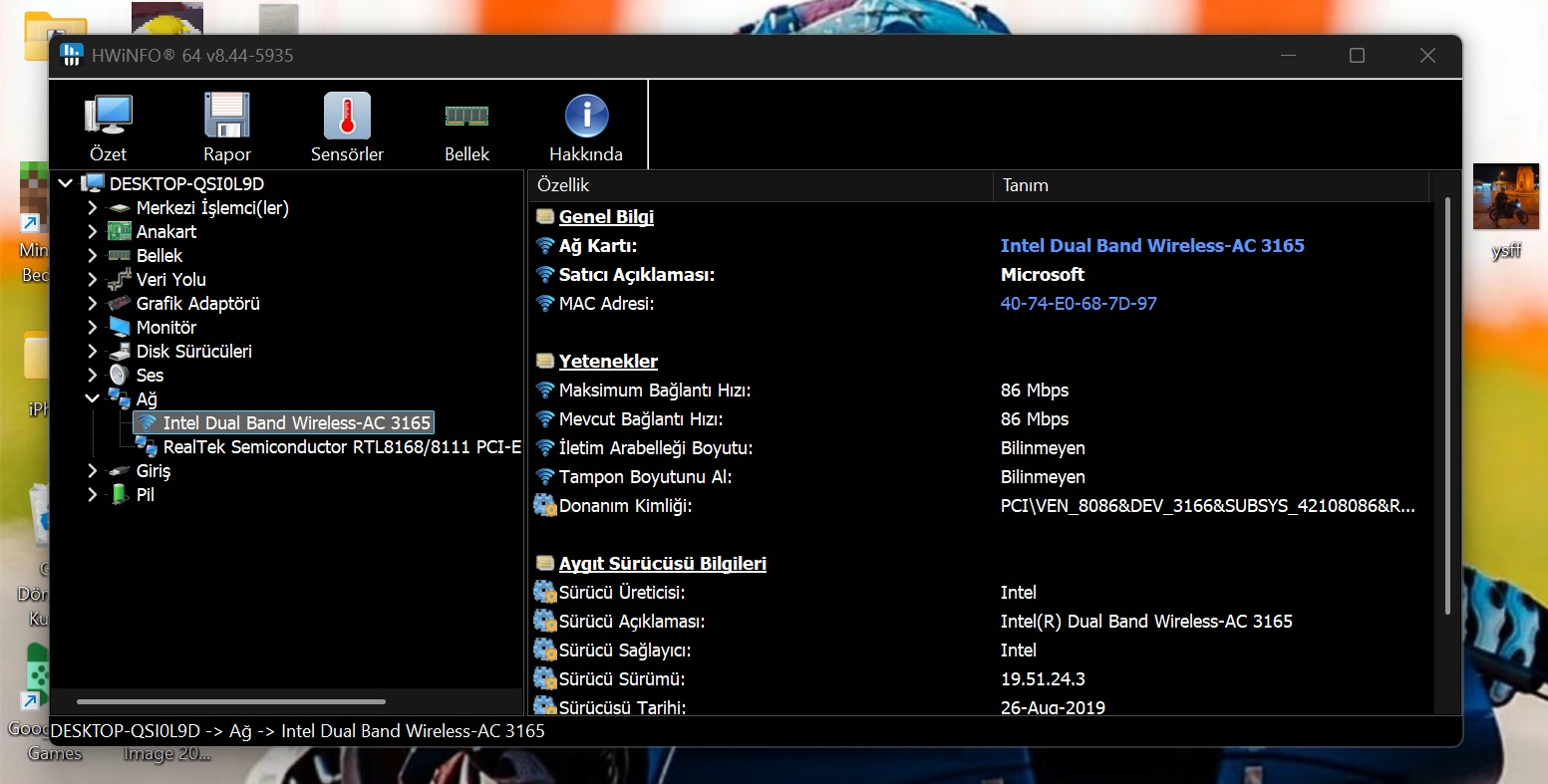Expand the Veri Yolu node
The height and width of the screenshot is (784, 1548).
[93, 280]
